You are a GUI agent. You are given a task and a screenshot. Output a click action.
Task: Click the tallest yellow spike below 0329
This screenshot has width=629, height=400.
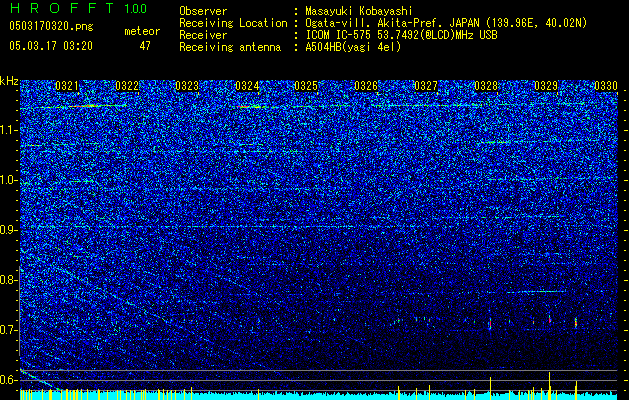tap(550, 385)
